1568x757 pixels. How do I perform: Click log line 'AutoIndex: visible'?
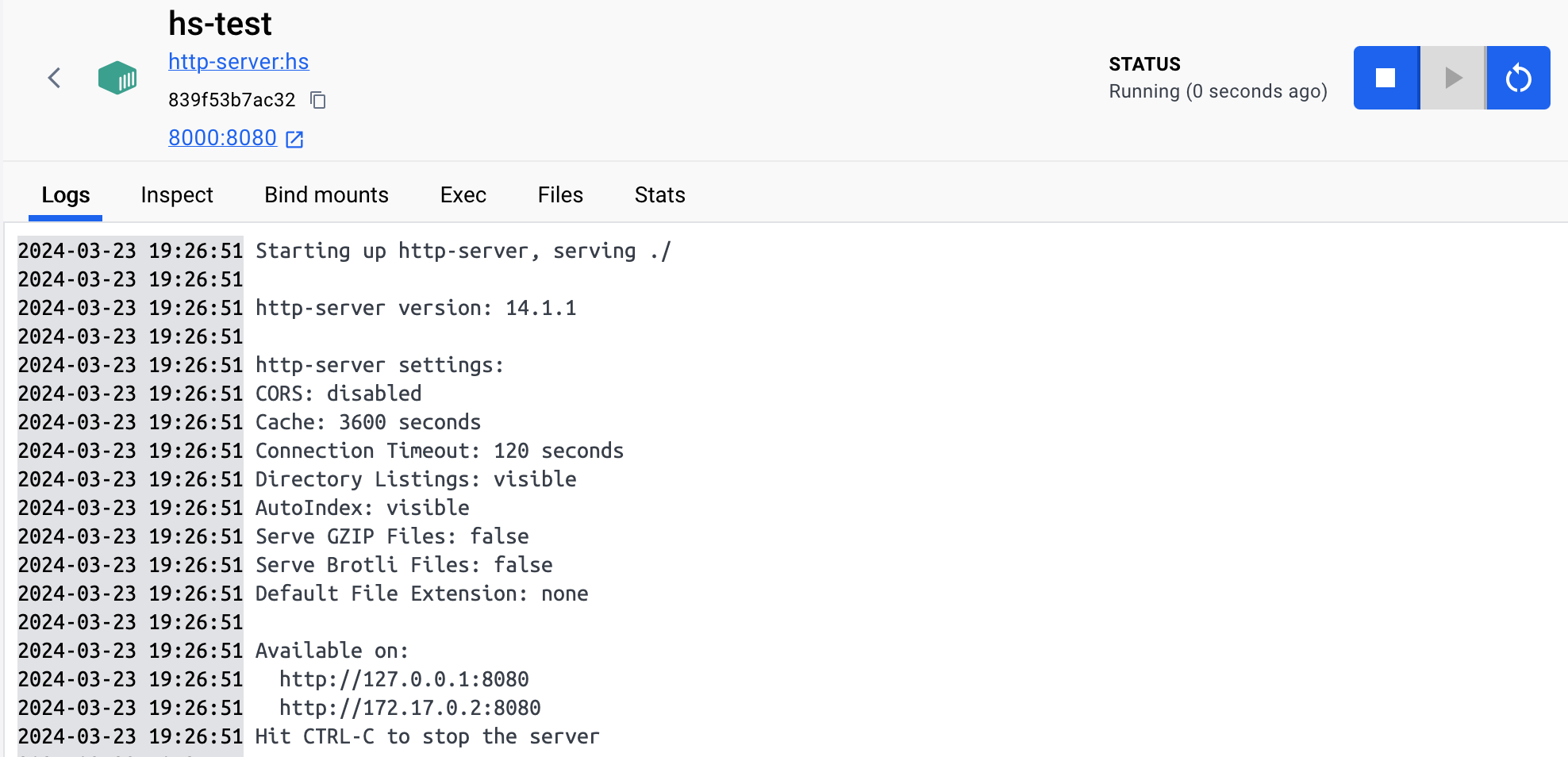pyautogui.click(x=363, y=509)
